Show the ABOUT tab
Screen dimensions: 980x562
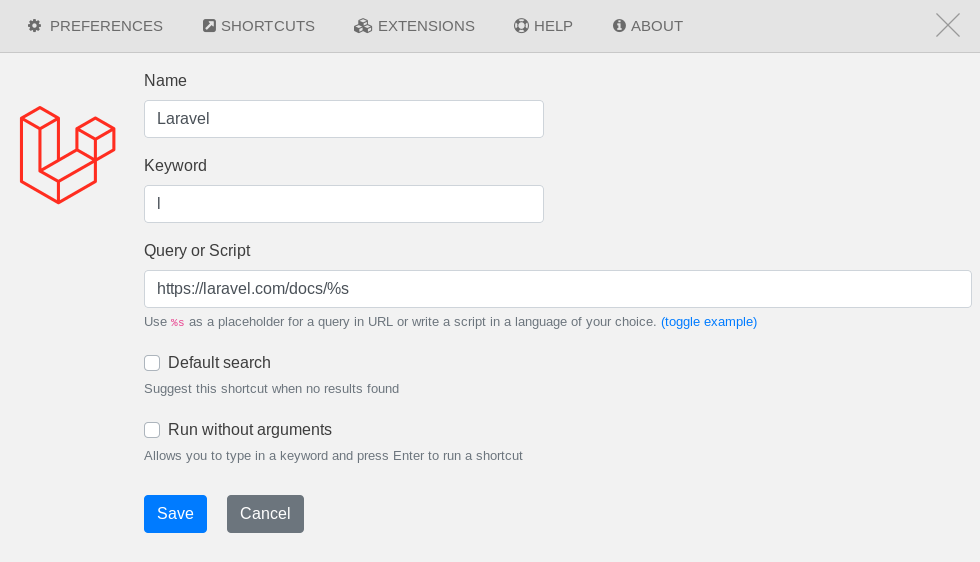click(x=648, y=26)
